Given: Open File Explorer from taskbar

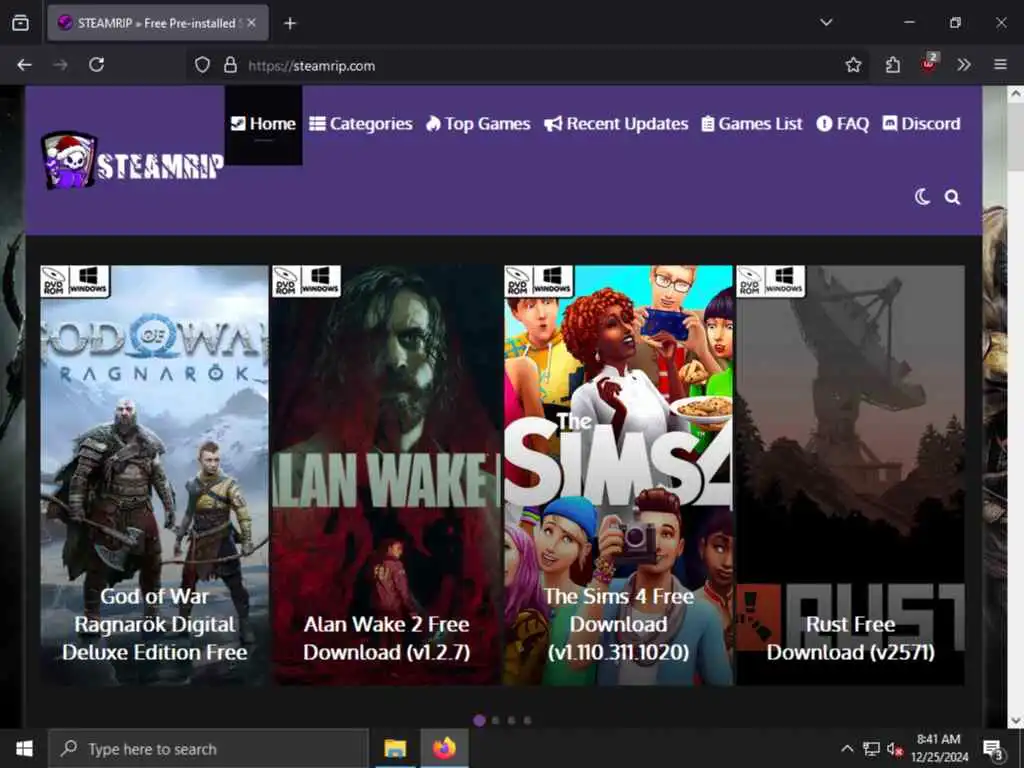Looking at the screenshot, I should tap(395, 748).
